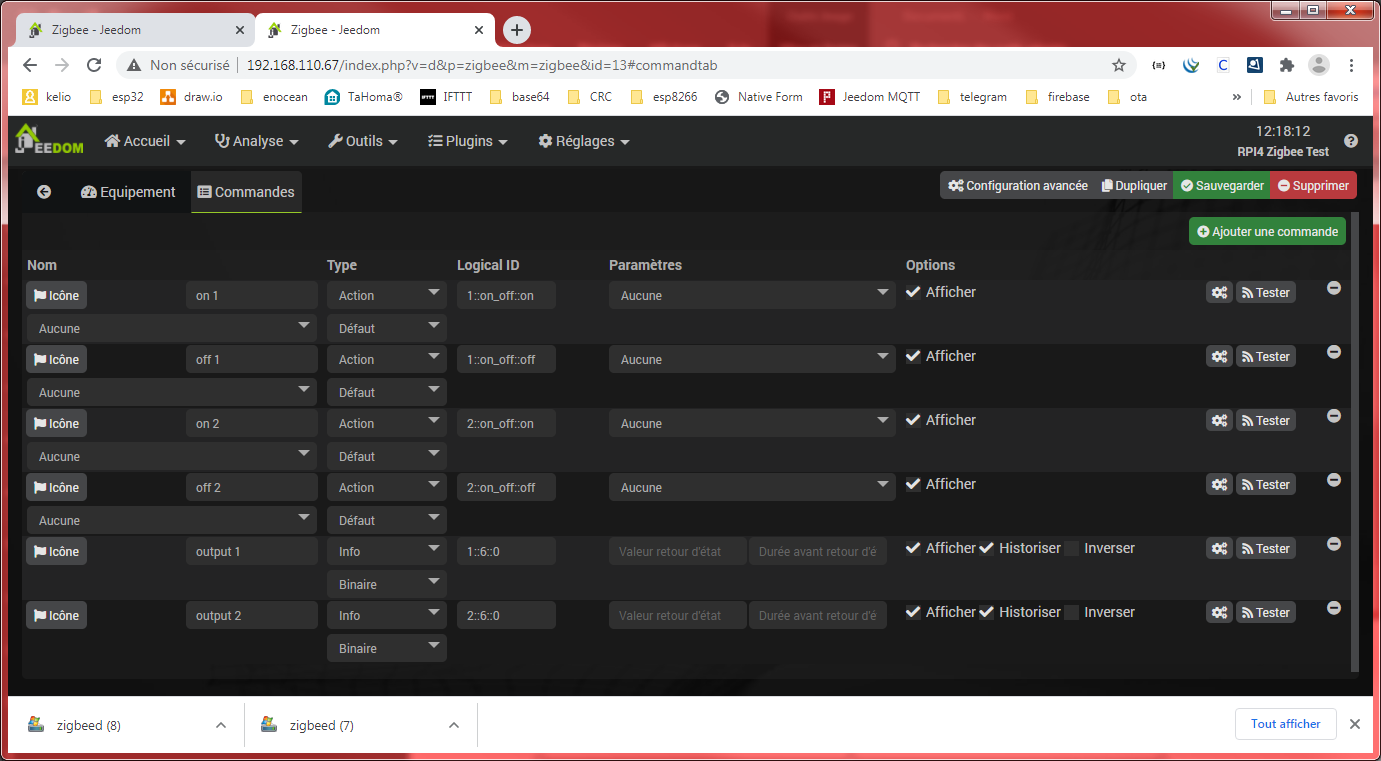1381x761 pixels.
Task: Open the Info type dropdown for output 1
Action: (387, 551)
